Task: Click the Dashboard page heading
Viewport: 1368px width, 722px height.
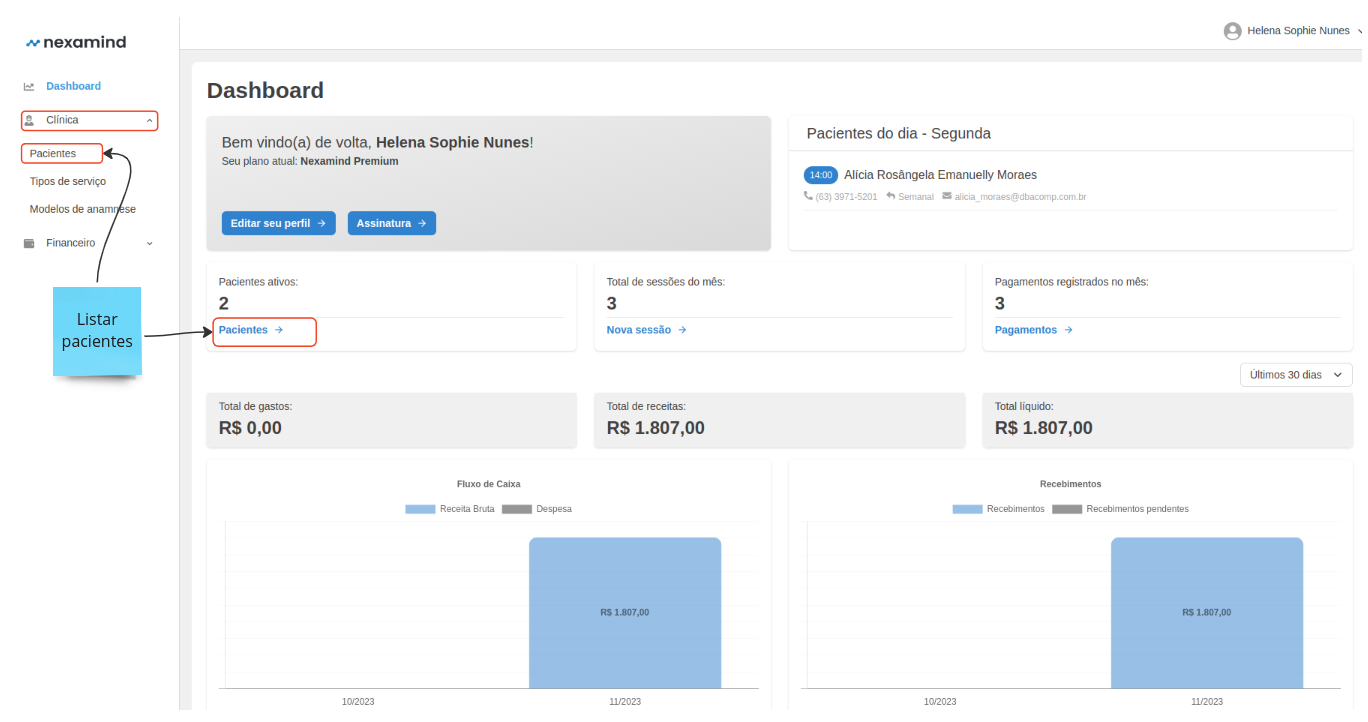Action: [265, 90]
